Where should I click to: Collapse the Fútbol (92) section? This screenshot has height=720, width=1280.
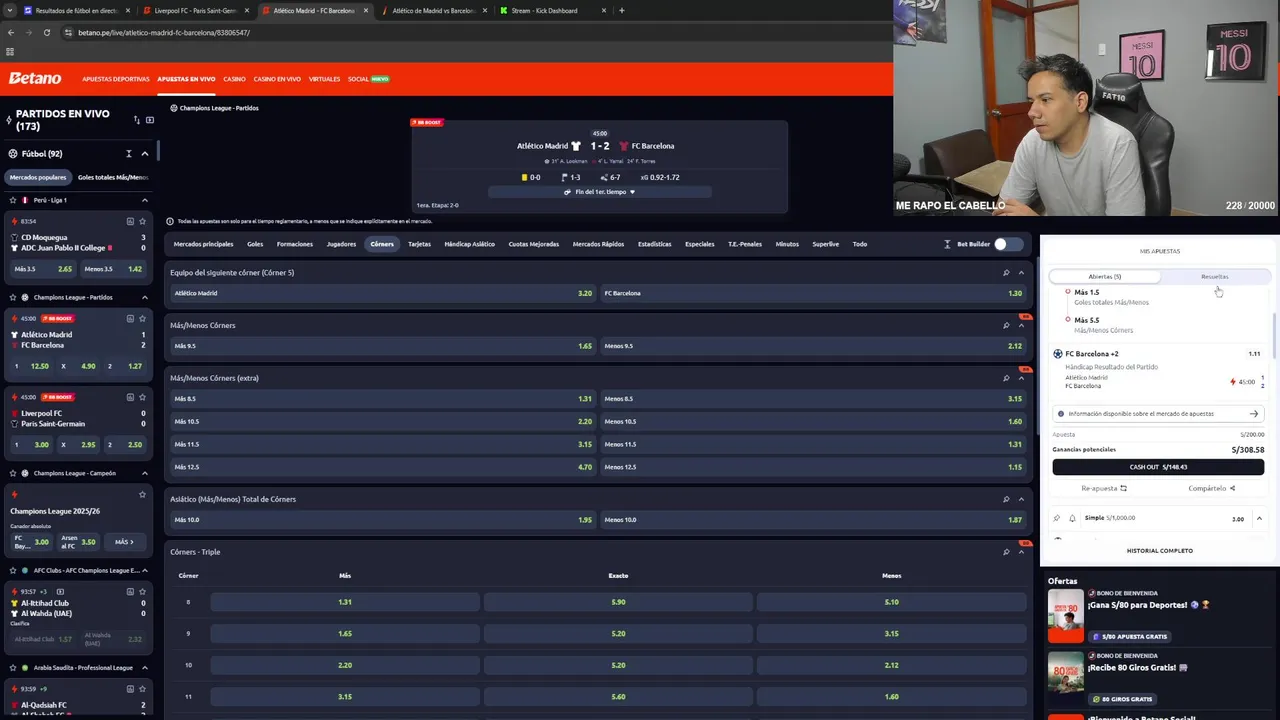pos(144,154)
